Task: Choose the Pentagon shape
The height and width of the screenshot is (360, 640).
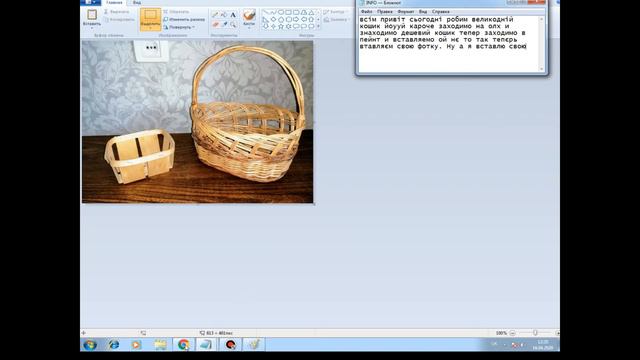Action: coord(281,19)
